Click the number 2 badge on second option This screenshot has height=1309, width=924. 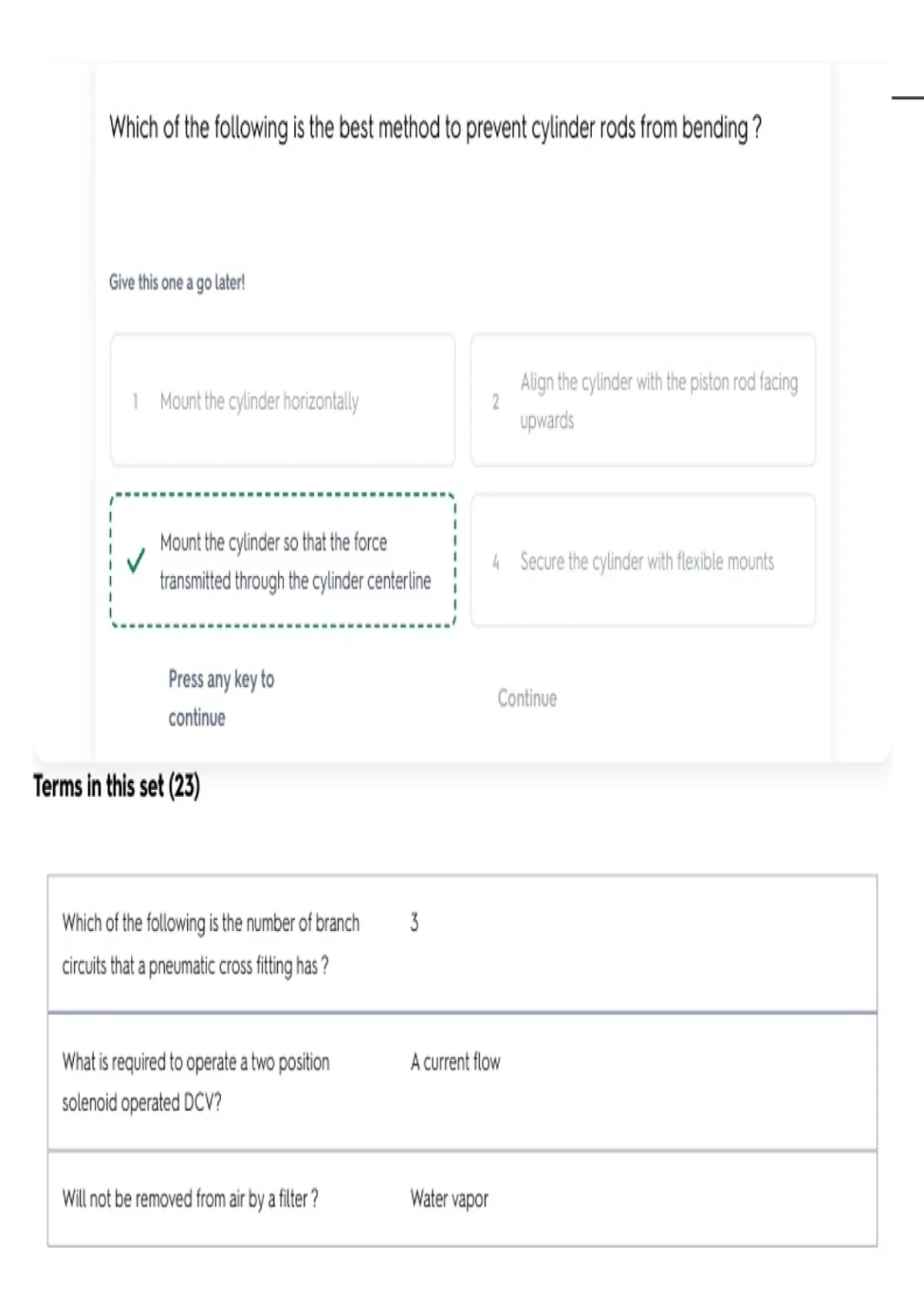click(495, 401)
